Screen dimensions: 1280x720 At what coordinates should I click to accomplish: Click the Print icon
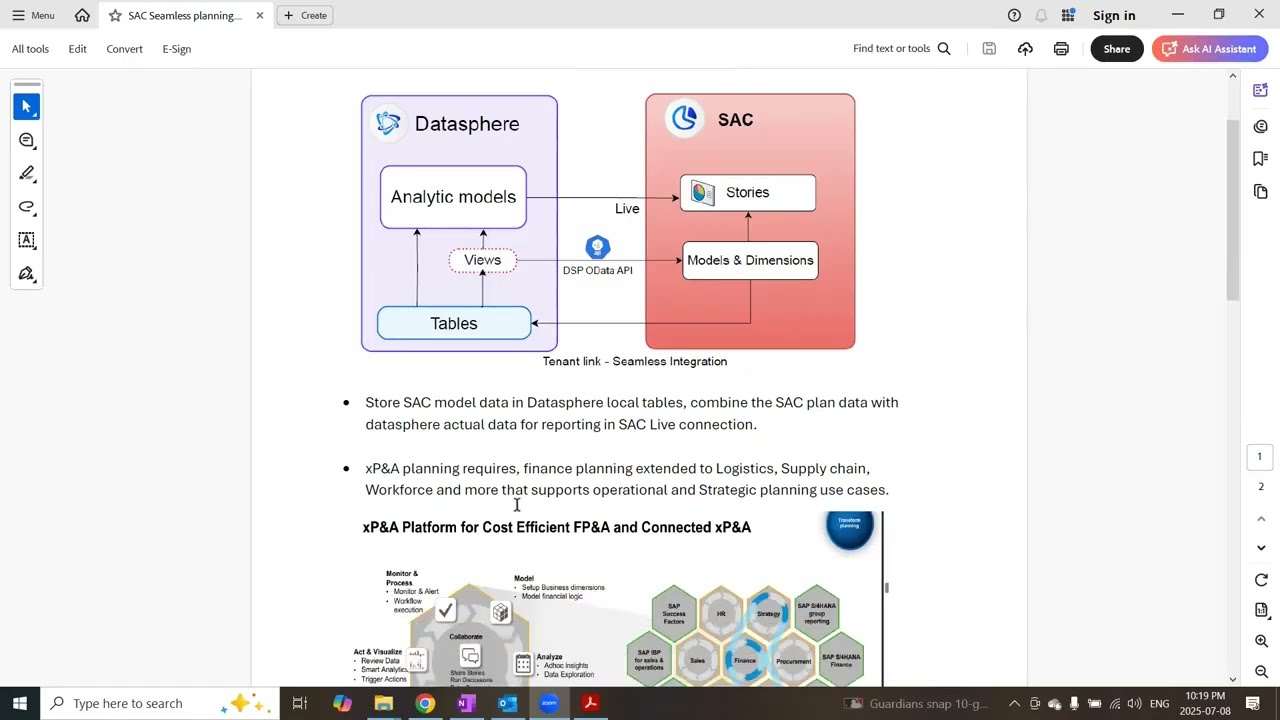tap(1061, 49)
